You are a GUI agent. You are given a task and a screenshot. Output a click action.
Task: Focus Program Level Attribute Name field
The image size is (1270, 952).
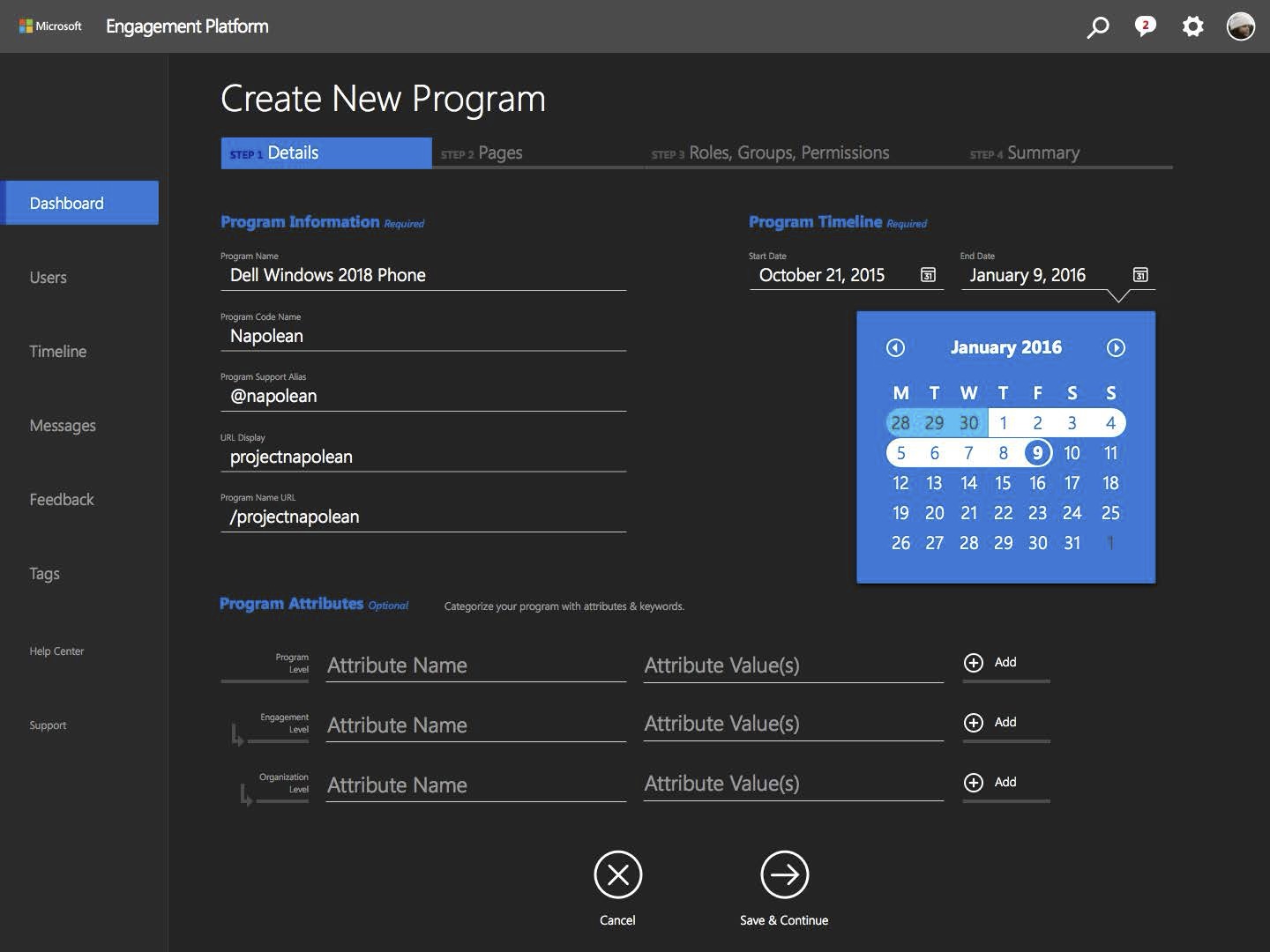click(x=476, y=666)
